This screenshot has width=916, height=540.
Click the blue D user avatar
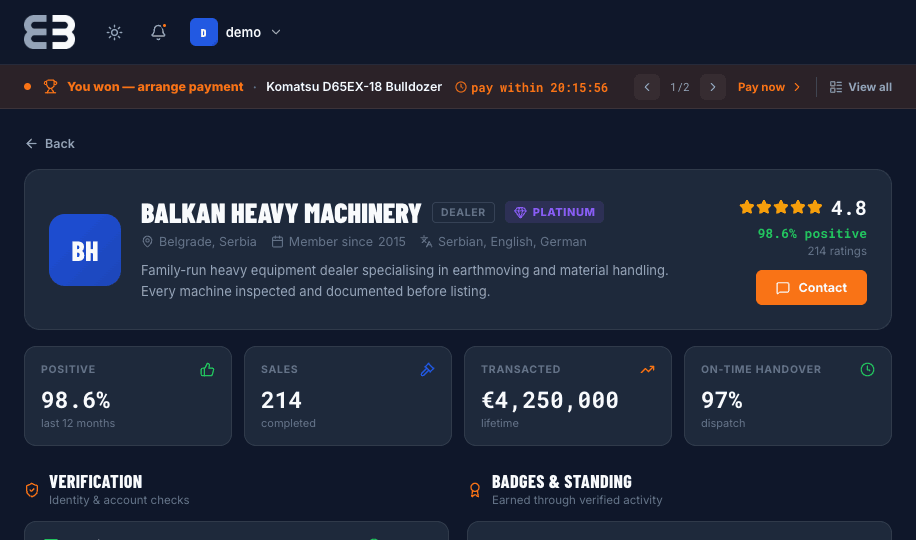point(204,32)
